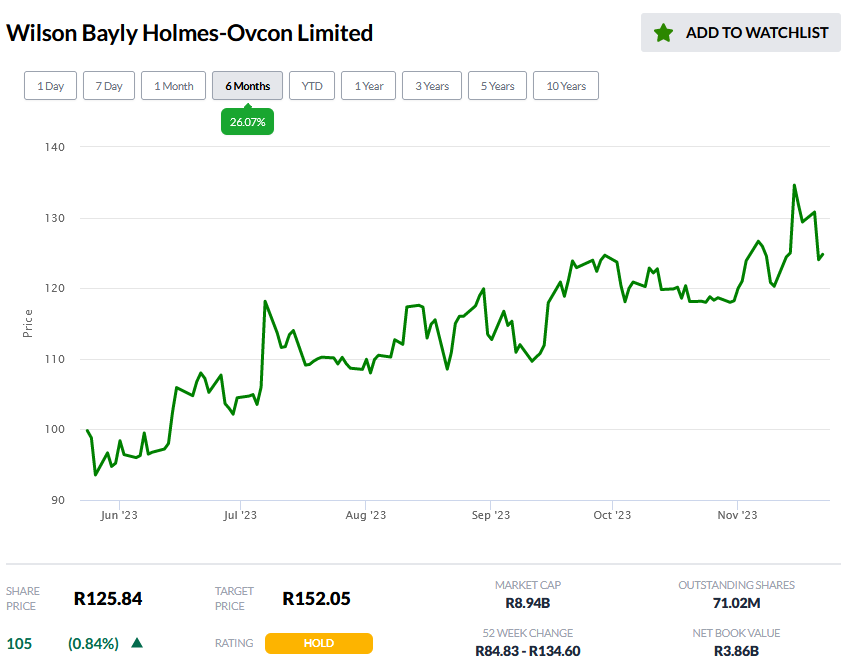
Task: Click the 140 y-axis label
Action: pos(55,147)
